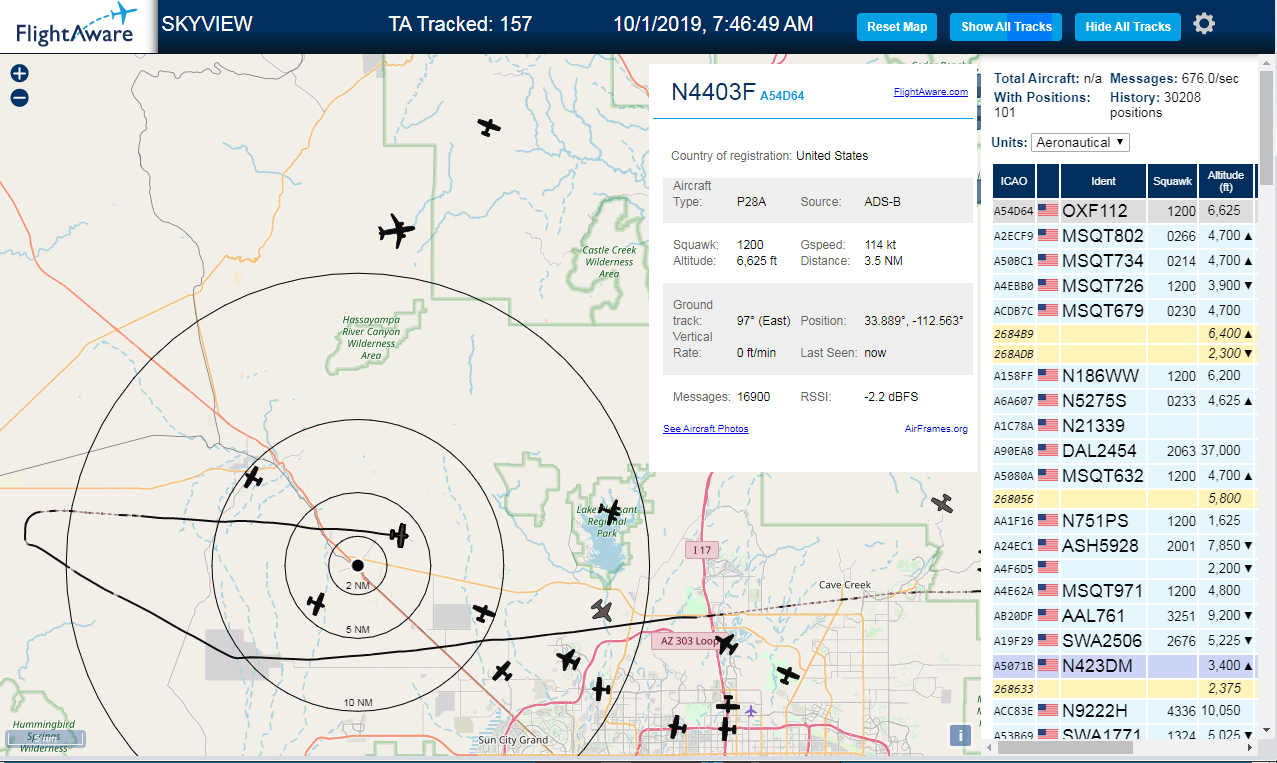
Task: Open the AirFrames.org link
Action: click(936, 429)
